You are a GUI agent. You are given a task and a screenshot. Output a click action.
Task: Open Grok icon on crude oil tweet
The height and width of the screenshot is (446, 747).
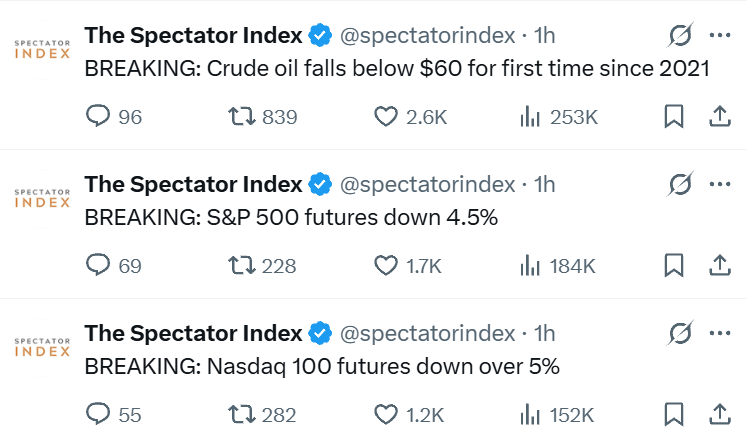click(x=680, y=36)
